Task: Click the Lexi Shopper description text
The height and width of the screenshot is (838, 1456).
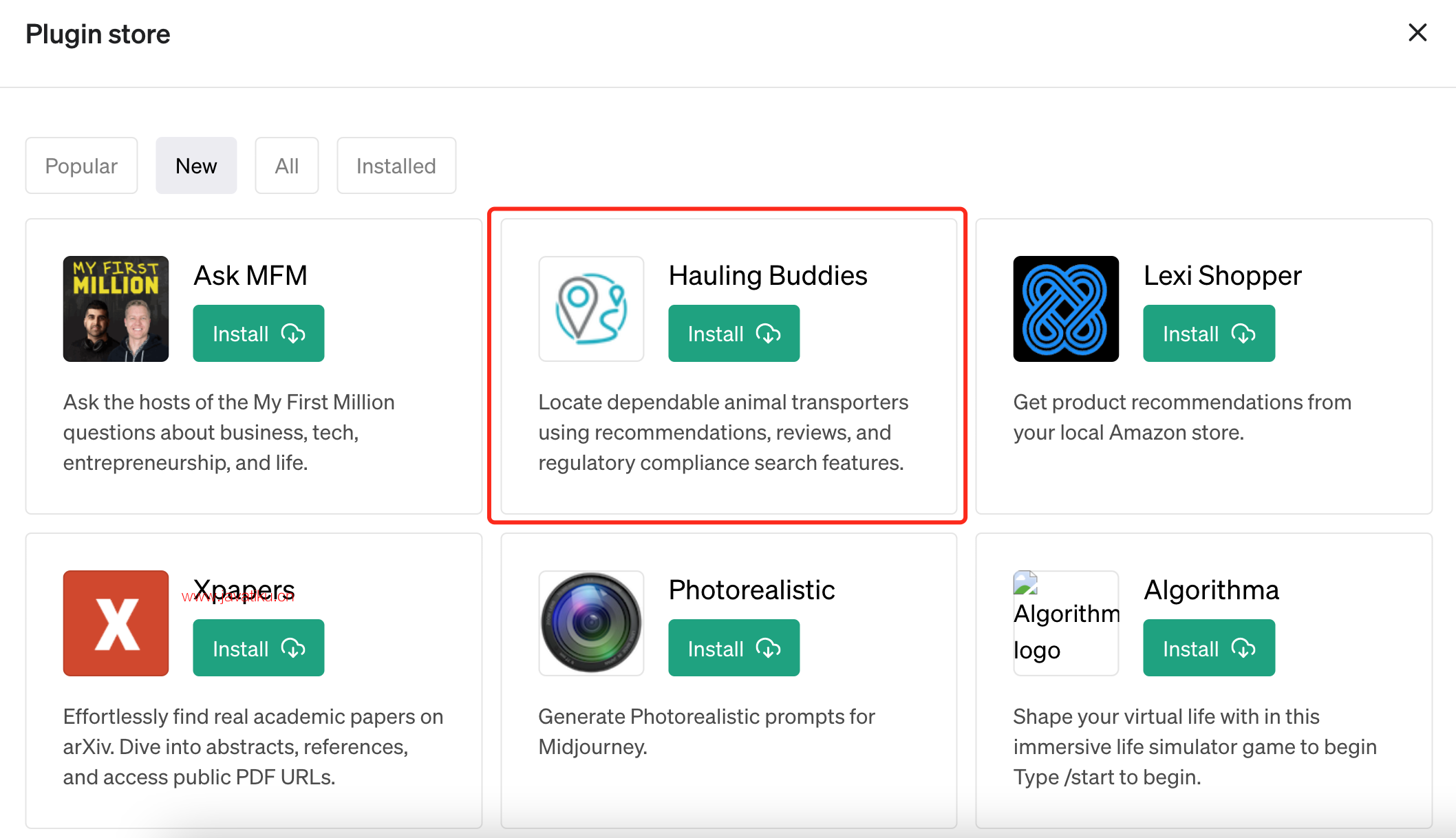Action: [x=1182, y=417]
